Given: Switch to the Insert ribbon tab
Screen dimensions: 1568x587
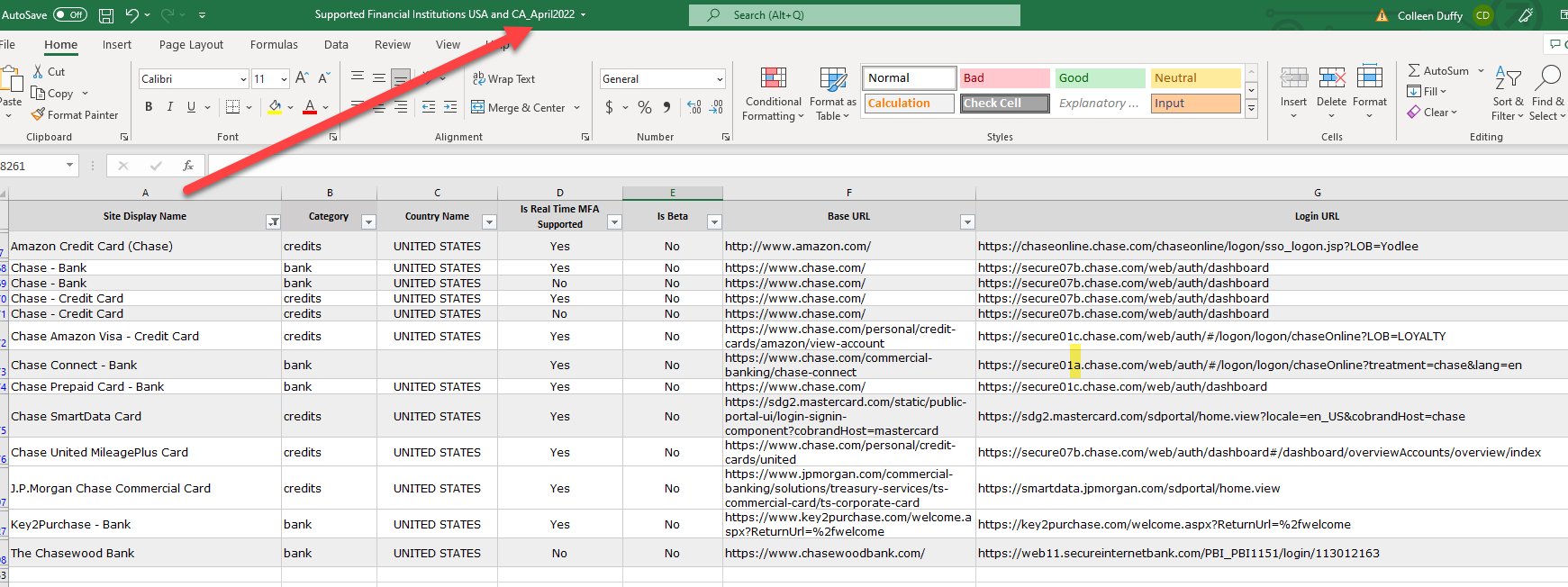Looking at the screenshot, I should (116, 45).
